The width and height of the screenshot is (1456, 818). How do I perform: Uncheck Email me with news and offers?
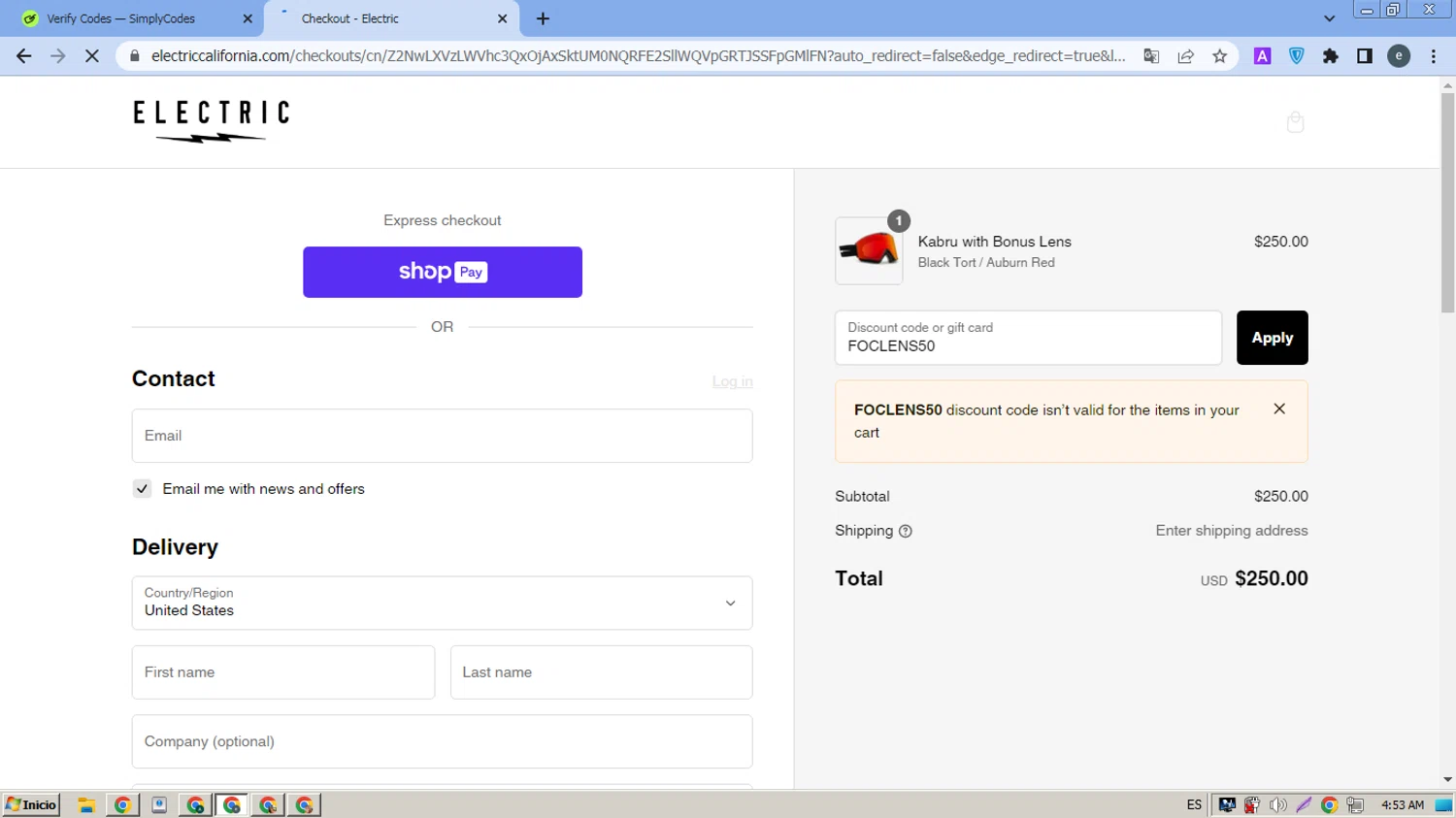[142, 489]
